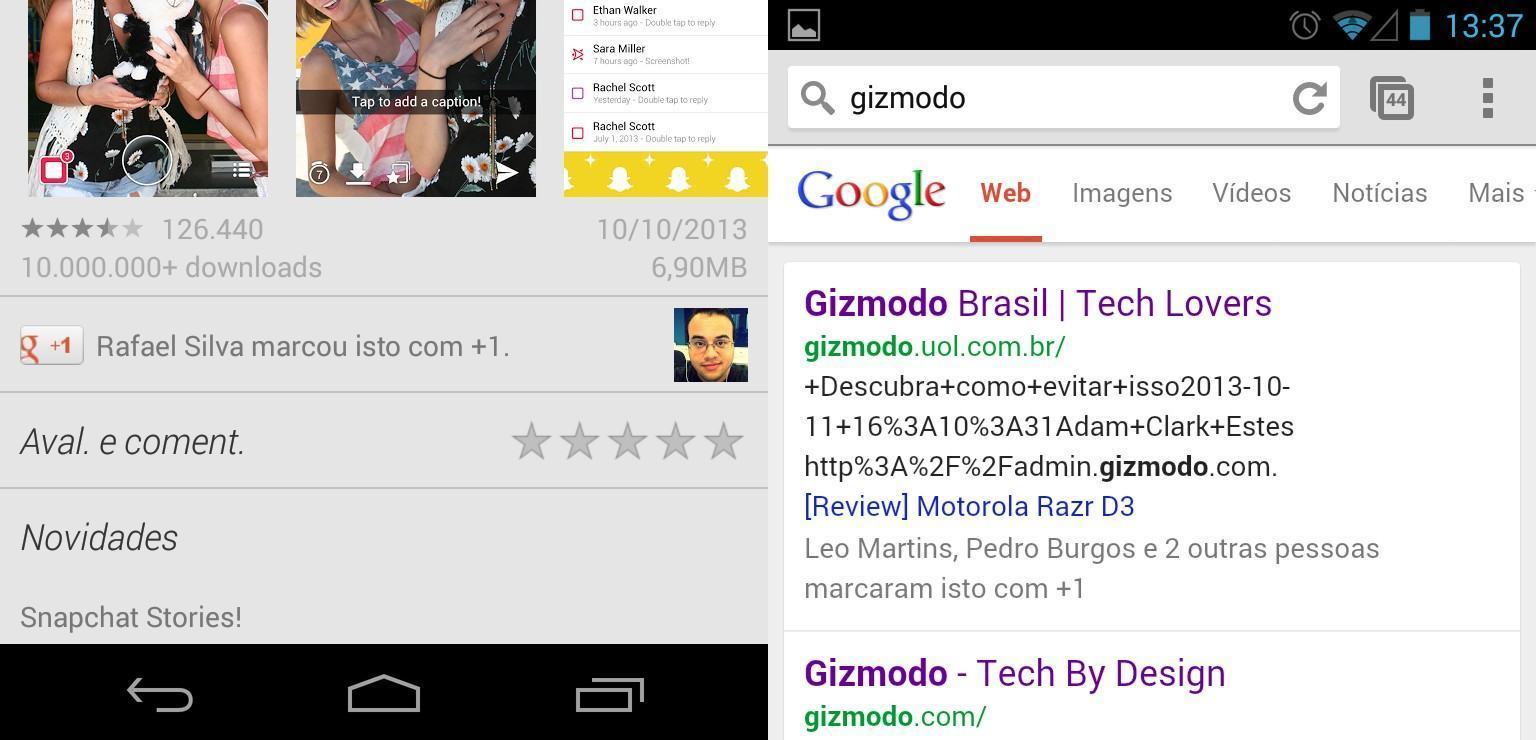
Task: Open the tab switcher showing 44 tabs
Action: 1392,98
